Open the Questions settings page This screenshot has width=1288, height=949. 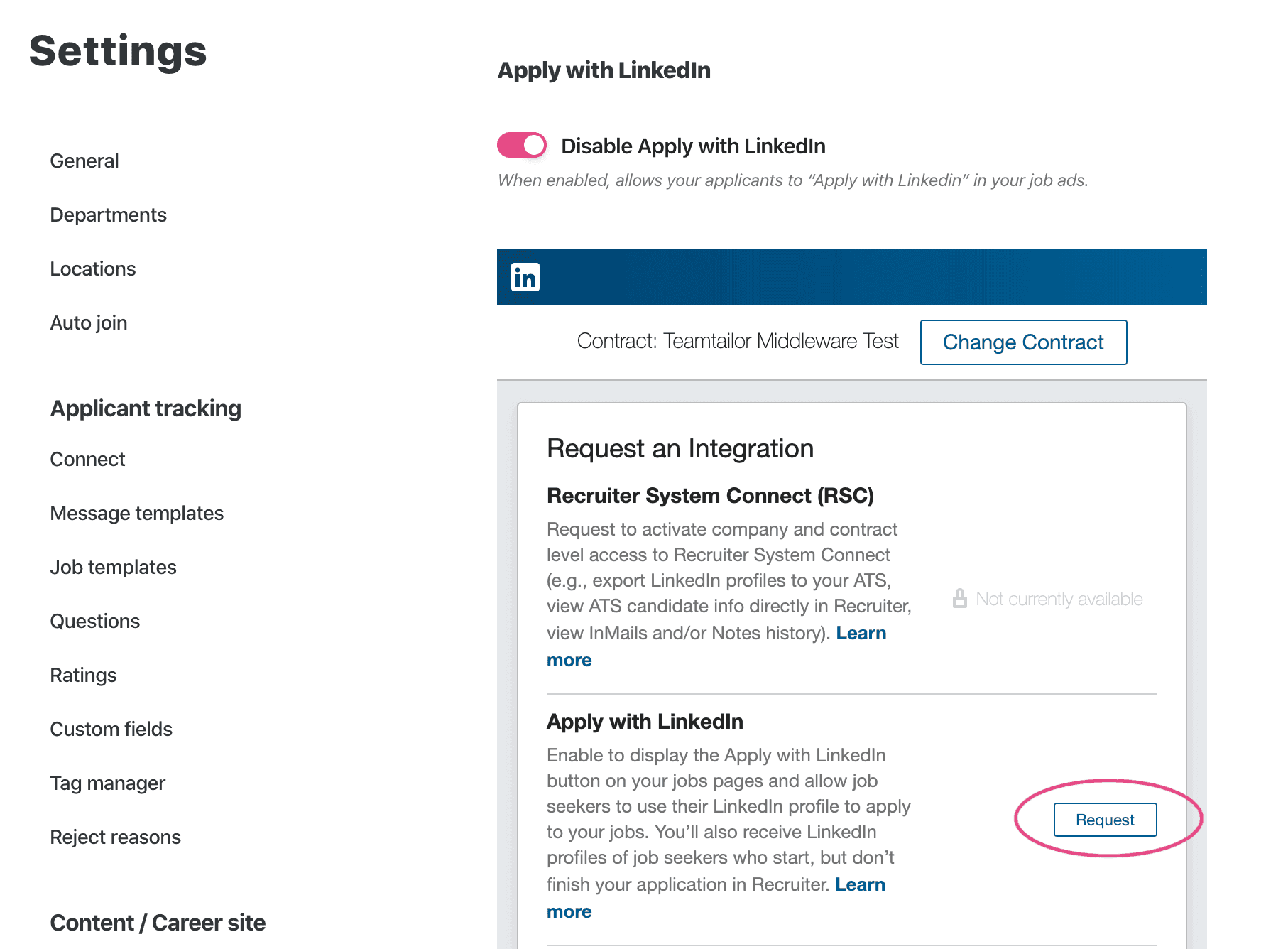pyautogui.click(x=95, y=622)
